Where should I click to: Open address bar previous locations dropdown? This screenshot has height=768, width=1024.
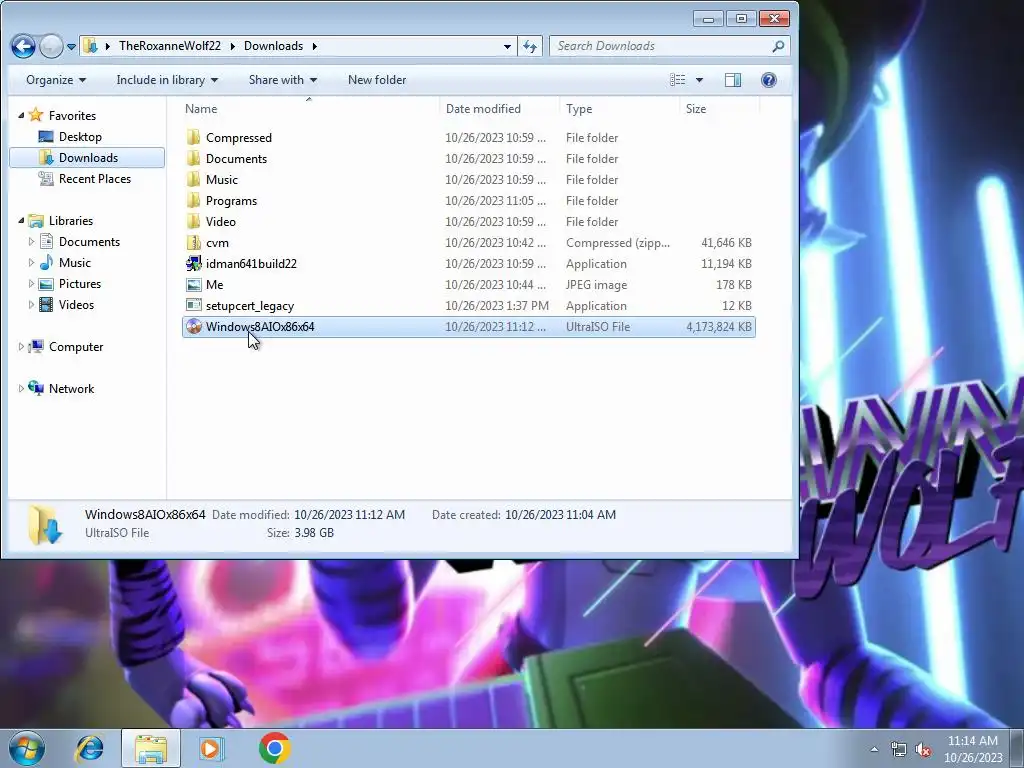click(x=507, y=46)
